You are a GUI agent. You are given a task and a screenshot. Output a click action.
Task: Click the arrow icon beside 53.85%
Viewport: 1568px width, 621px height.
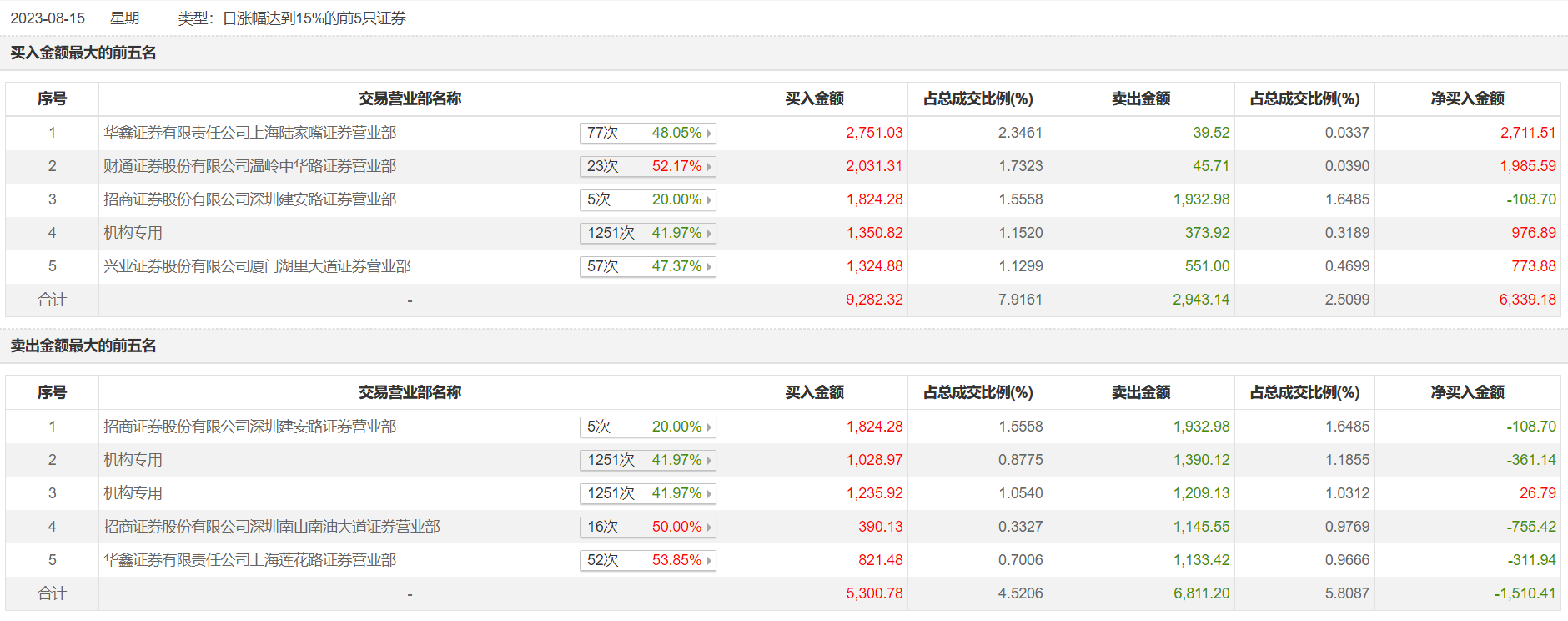709,561
